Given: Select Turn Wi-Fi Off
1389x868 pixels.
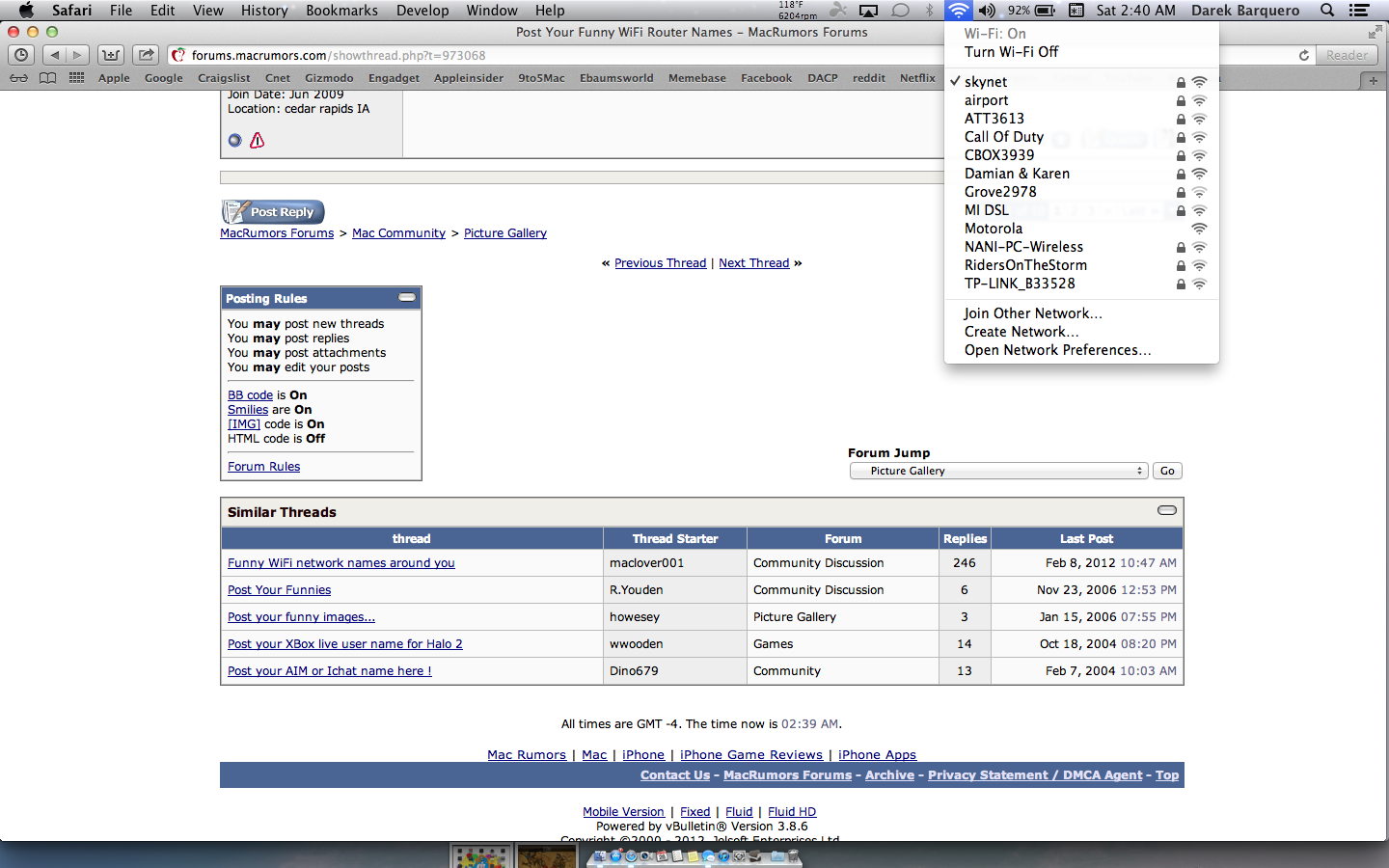Looking at the screenshot, I should click(x=1081, y=52).
